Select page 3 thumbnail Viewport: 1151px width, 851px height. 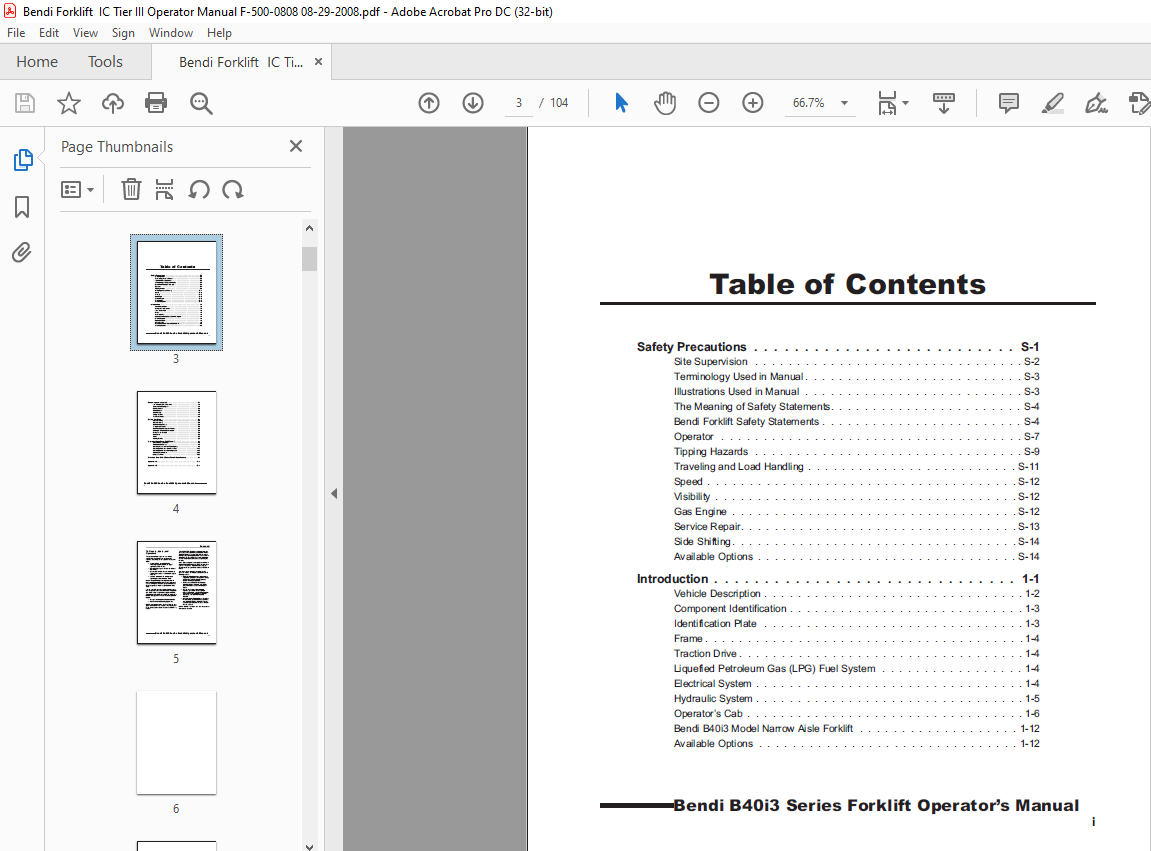(176, 292)
